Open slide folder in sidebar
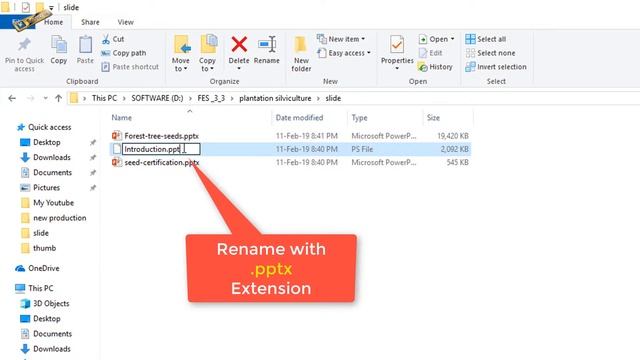The height and width of the screenshot is (360, 640). 41,233
